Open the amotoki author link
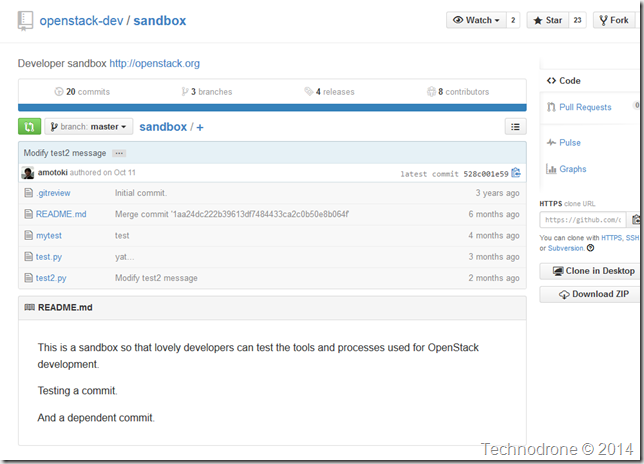 [53, 172]
